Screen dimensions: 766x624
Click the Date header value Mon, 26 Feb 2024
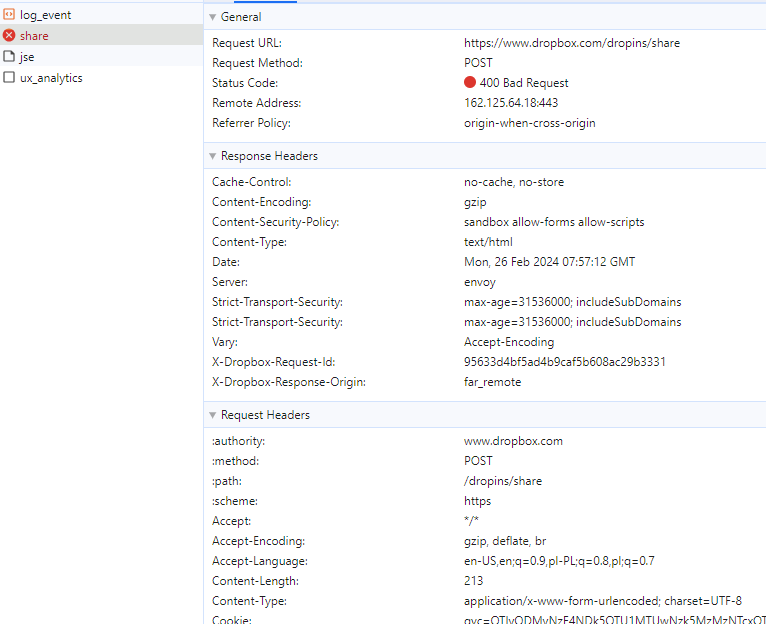(x=549, y=262)
